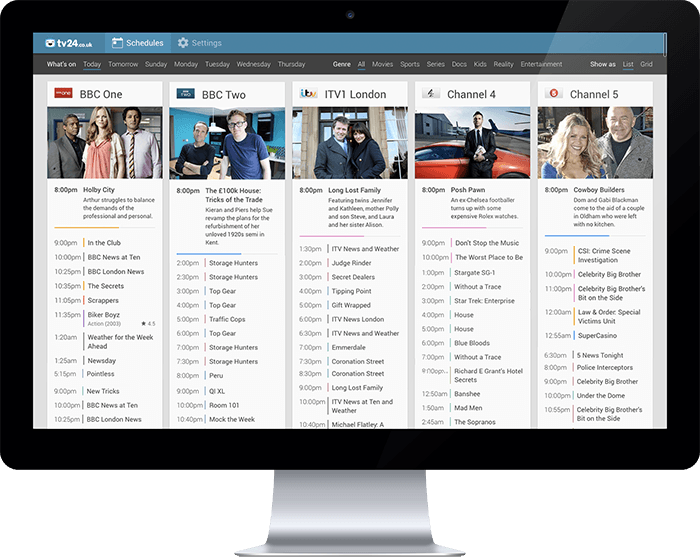Filter genre by Series
The width and height of the screenshot is (700, 560).
pos(435,64)
